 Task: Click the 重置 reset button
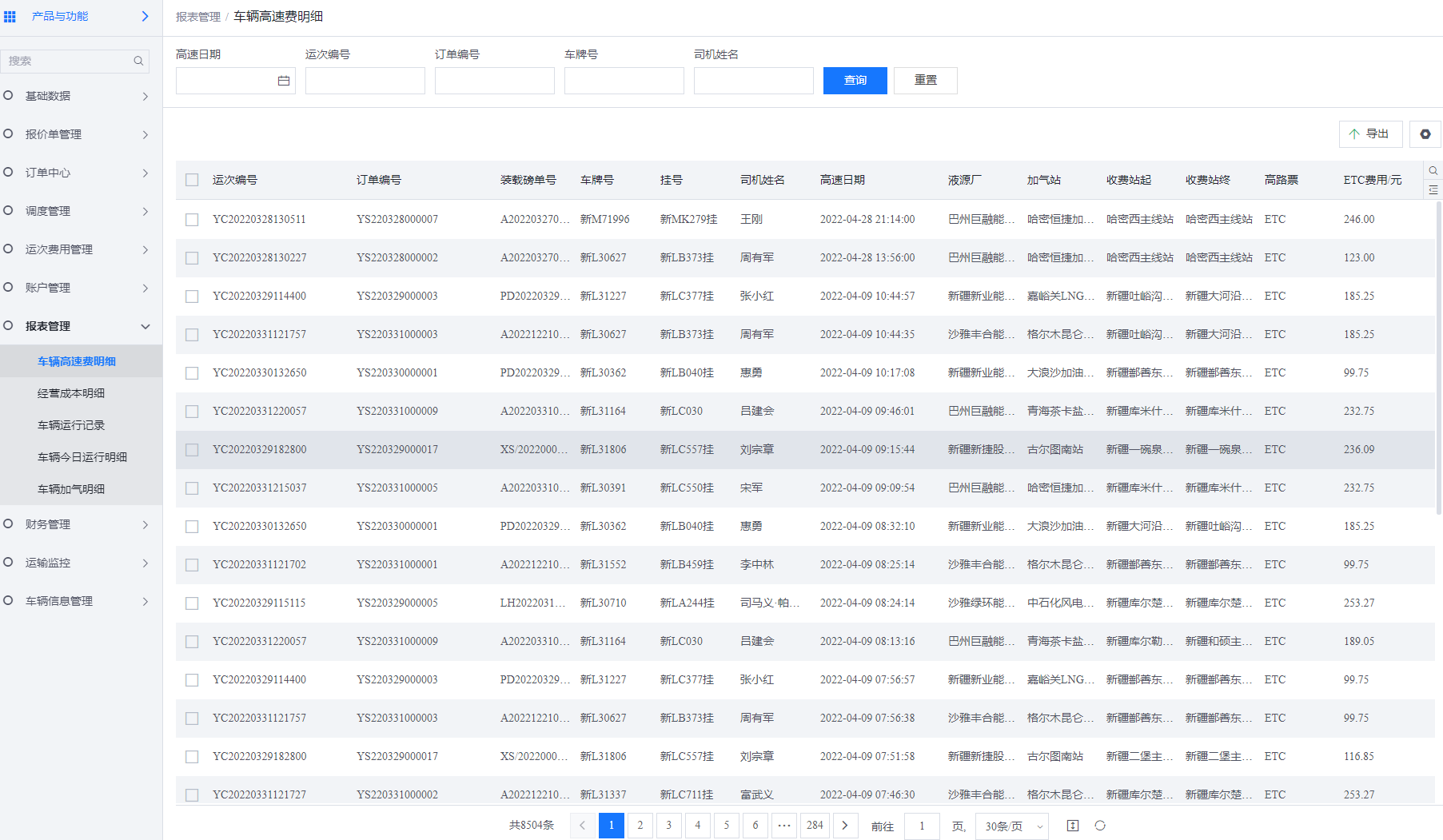(925, 81)
